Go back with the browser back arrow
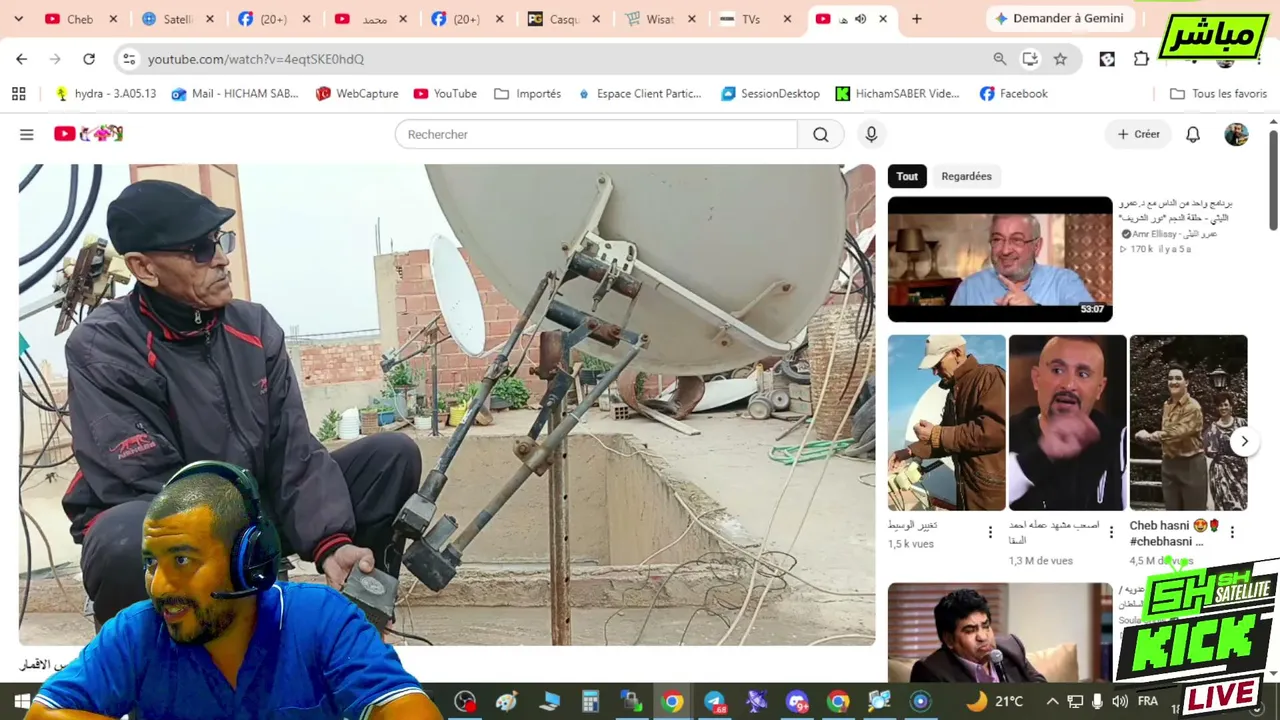Screen dimensions: 1280x720 22,59
